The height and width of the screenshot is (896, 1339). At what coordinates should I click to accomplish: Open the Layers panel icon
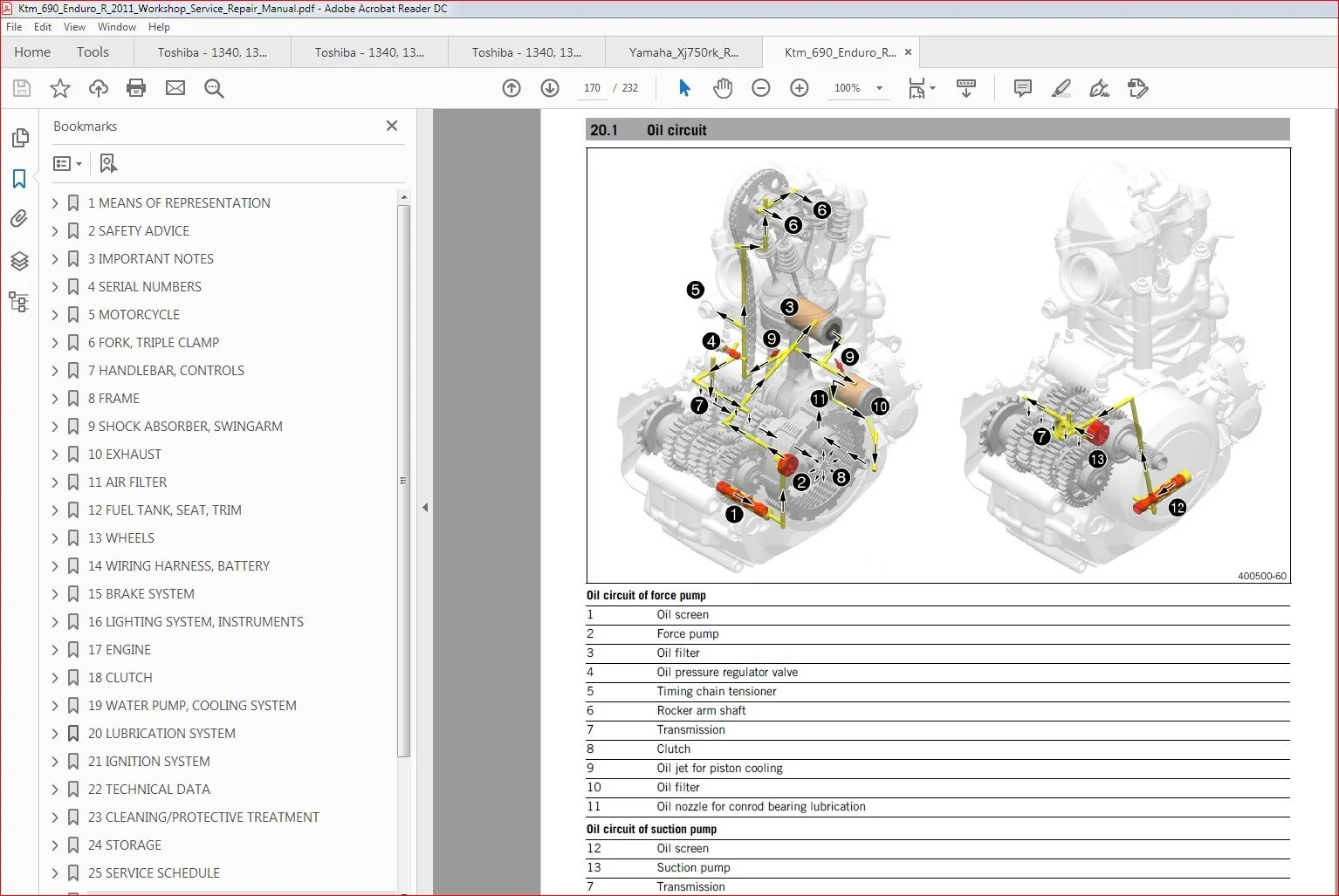[x=19, y=261]
